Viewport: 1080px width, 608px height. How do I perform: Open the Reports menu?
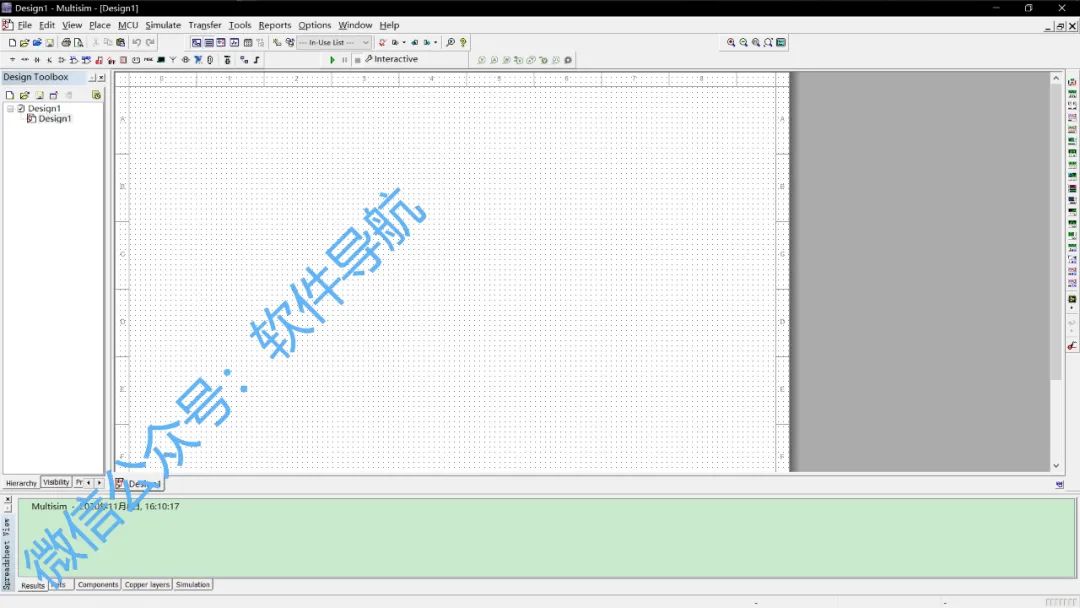point(275,25)
